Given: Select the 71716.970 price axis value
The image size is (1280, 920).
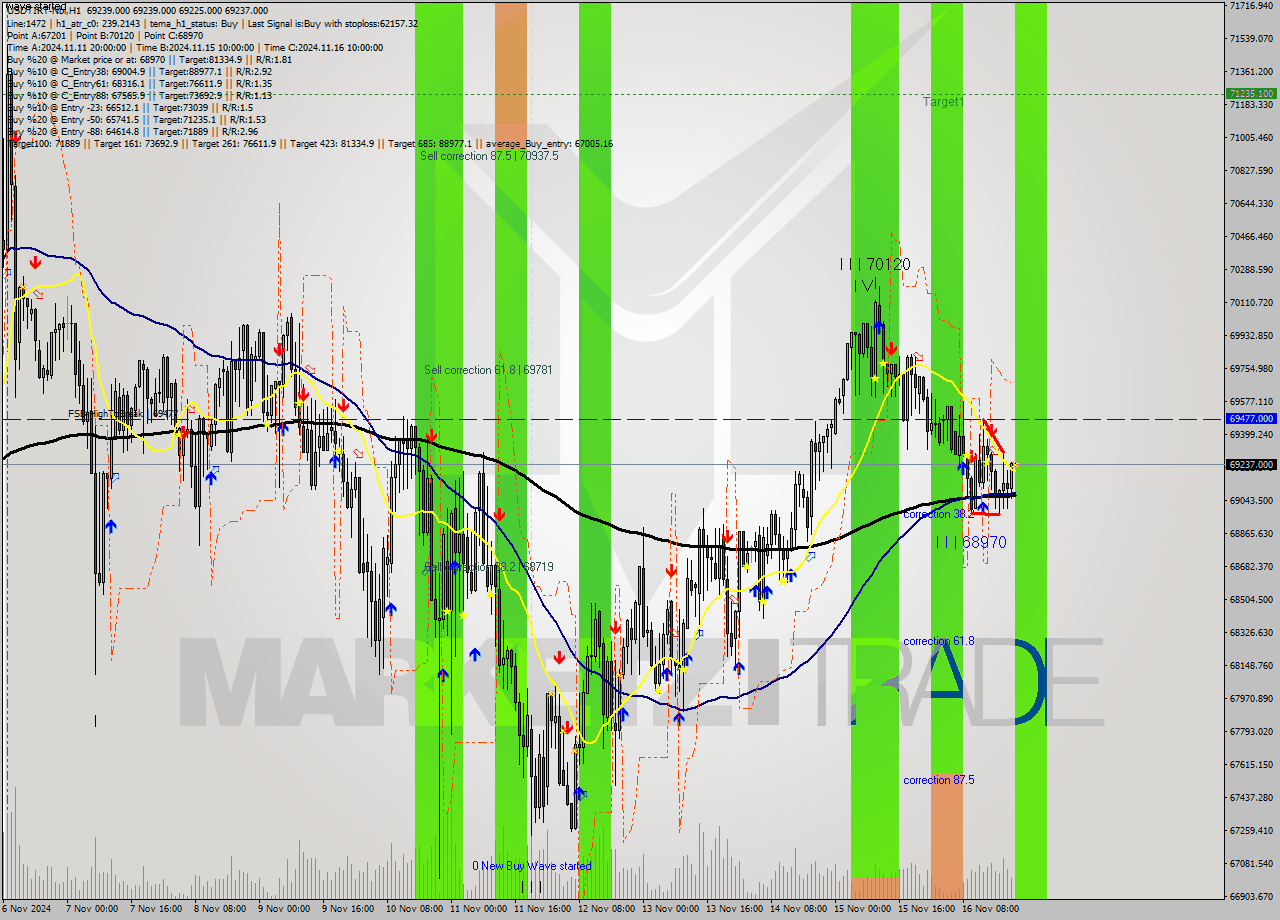Looking at the screenshot, I should (1251, 6).
